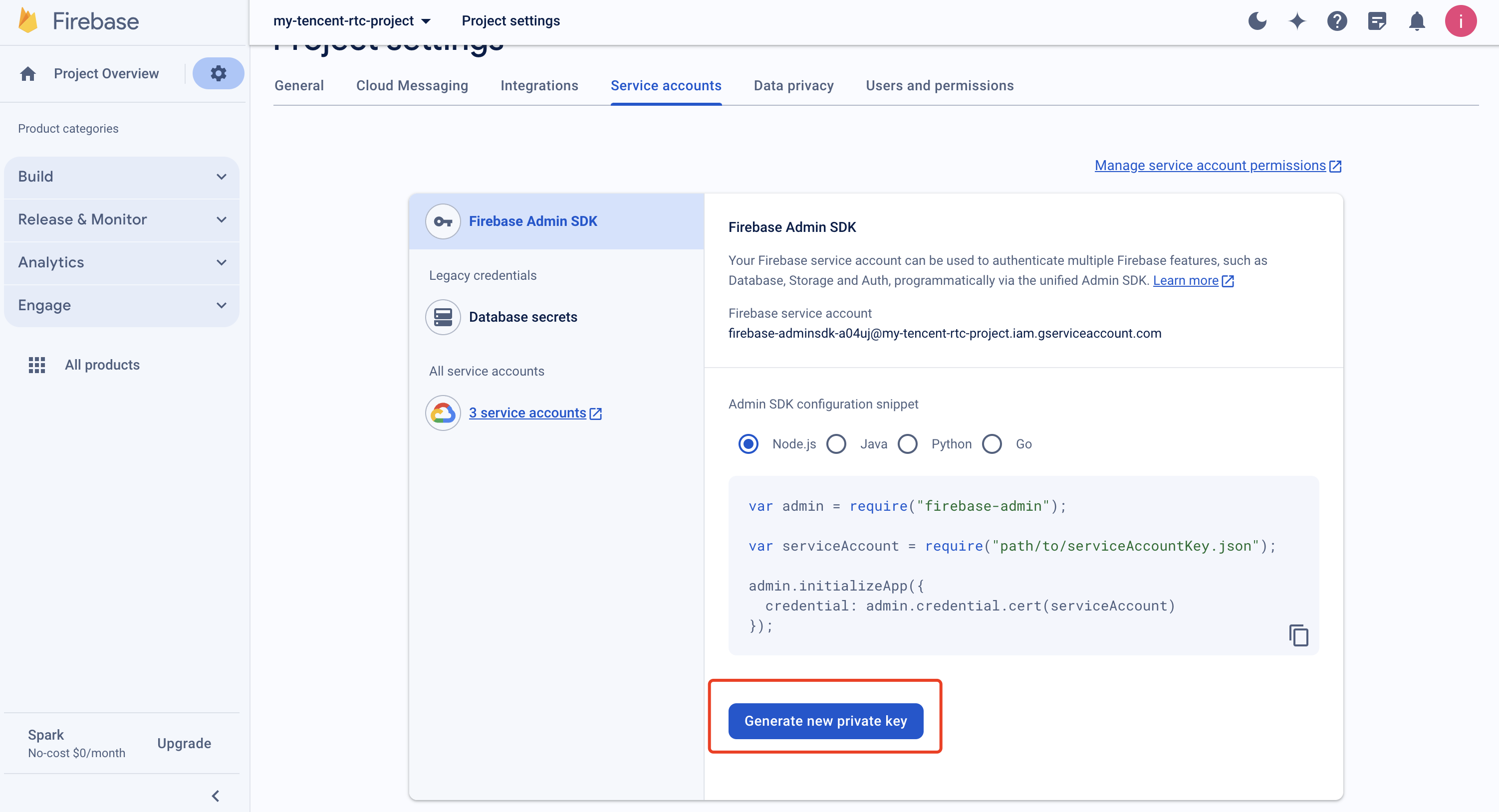Select the Python radio button
Screen dimensions: 1499x812
pyautogui.click(x=907, y=444)
